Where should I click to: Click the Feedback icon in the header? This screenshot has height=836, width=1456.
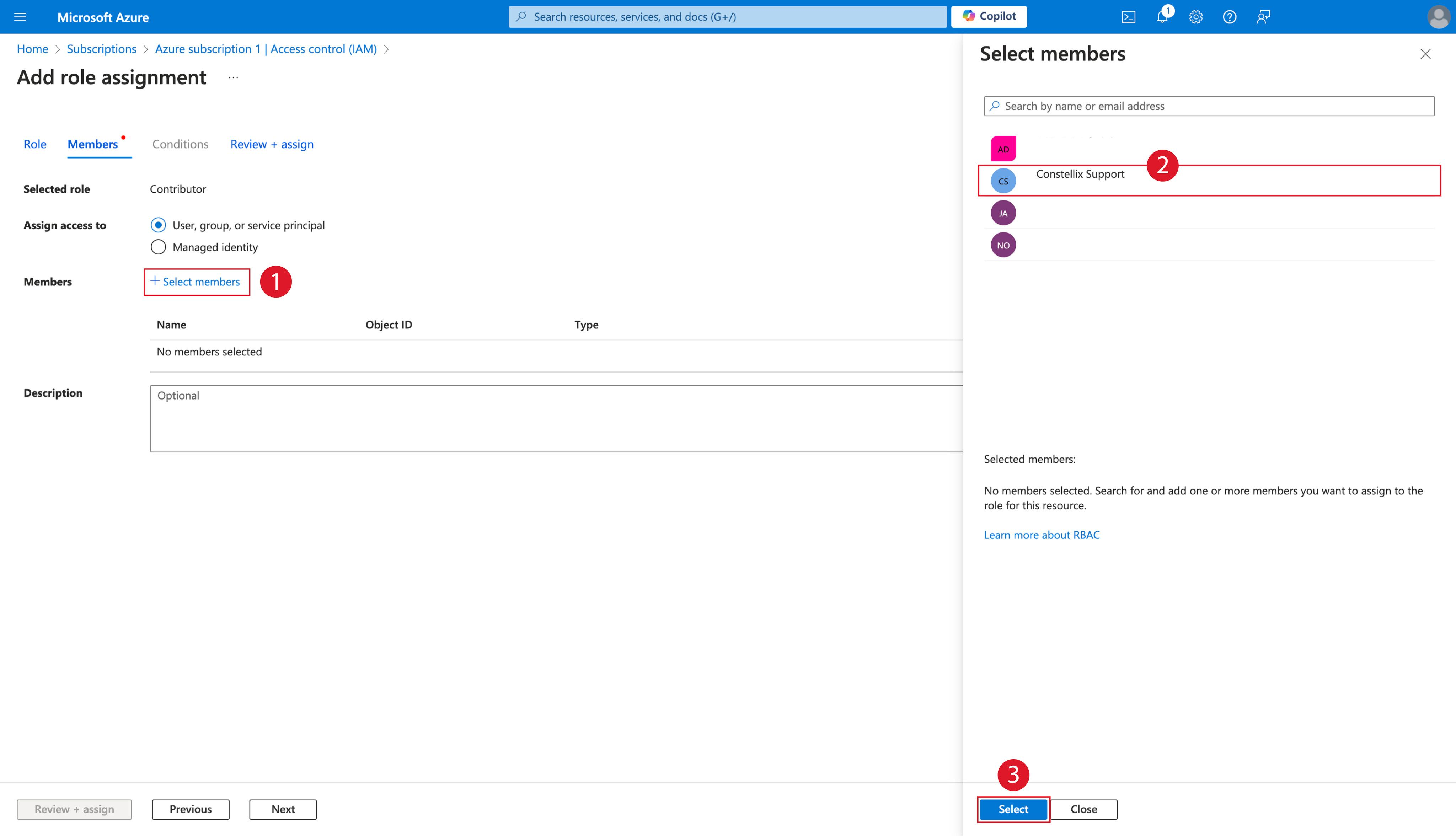[1263, 17]
